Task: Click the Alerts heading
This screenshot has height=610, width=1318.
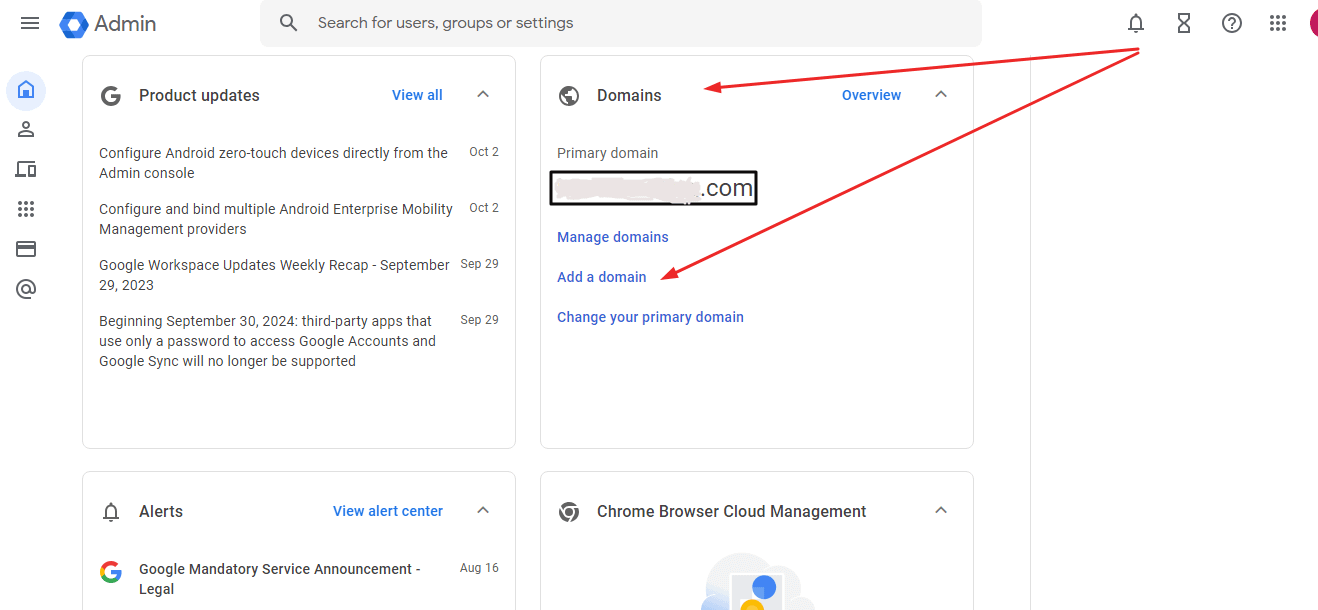Action: pyautogui.click(x=161, y=512)
